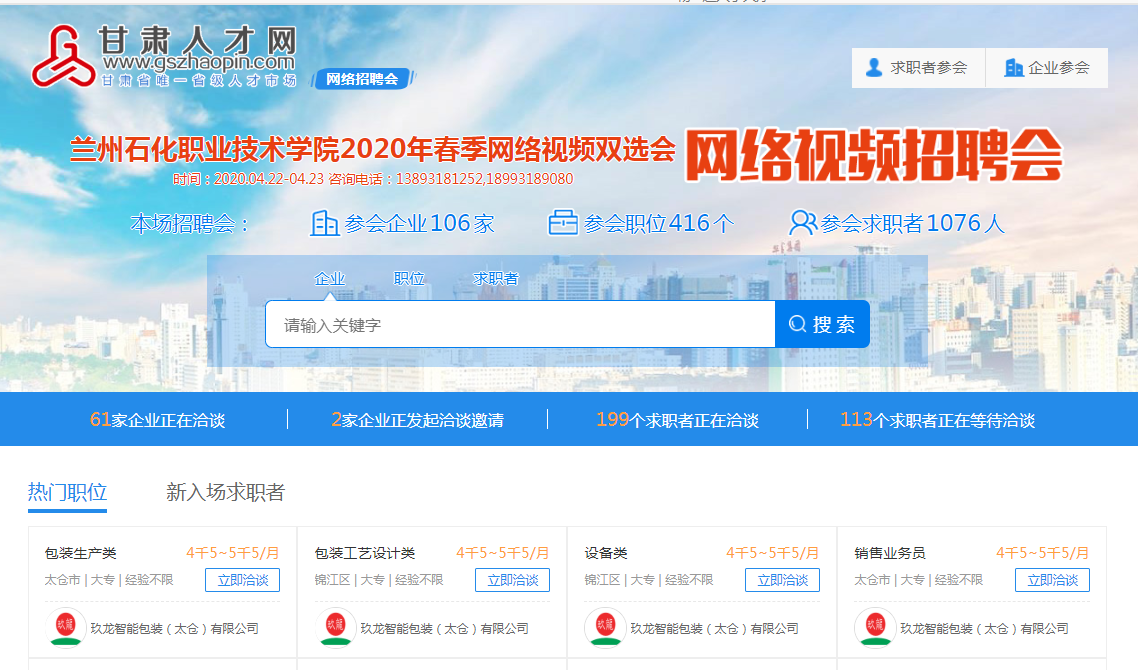This screenshot has height=670, width=1138.
Task: Click 立即洽谈 for 设备类
Action: [x=782, y=580]
